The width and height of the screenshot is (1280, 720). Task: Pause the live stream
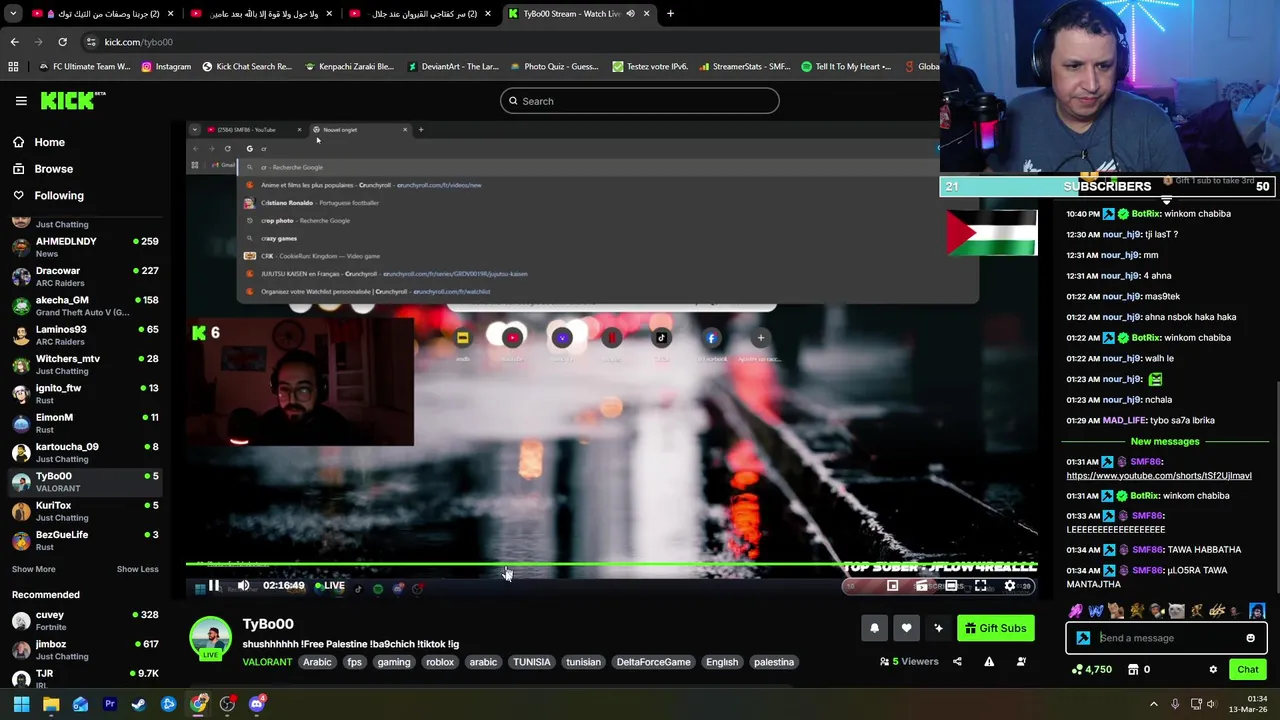point(213,586)
